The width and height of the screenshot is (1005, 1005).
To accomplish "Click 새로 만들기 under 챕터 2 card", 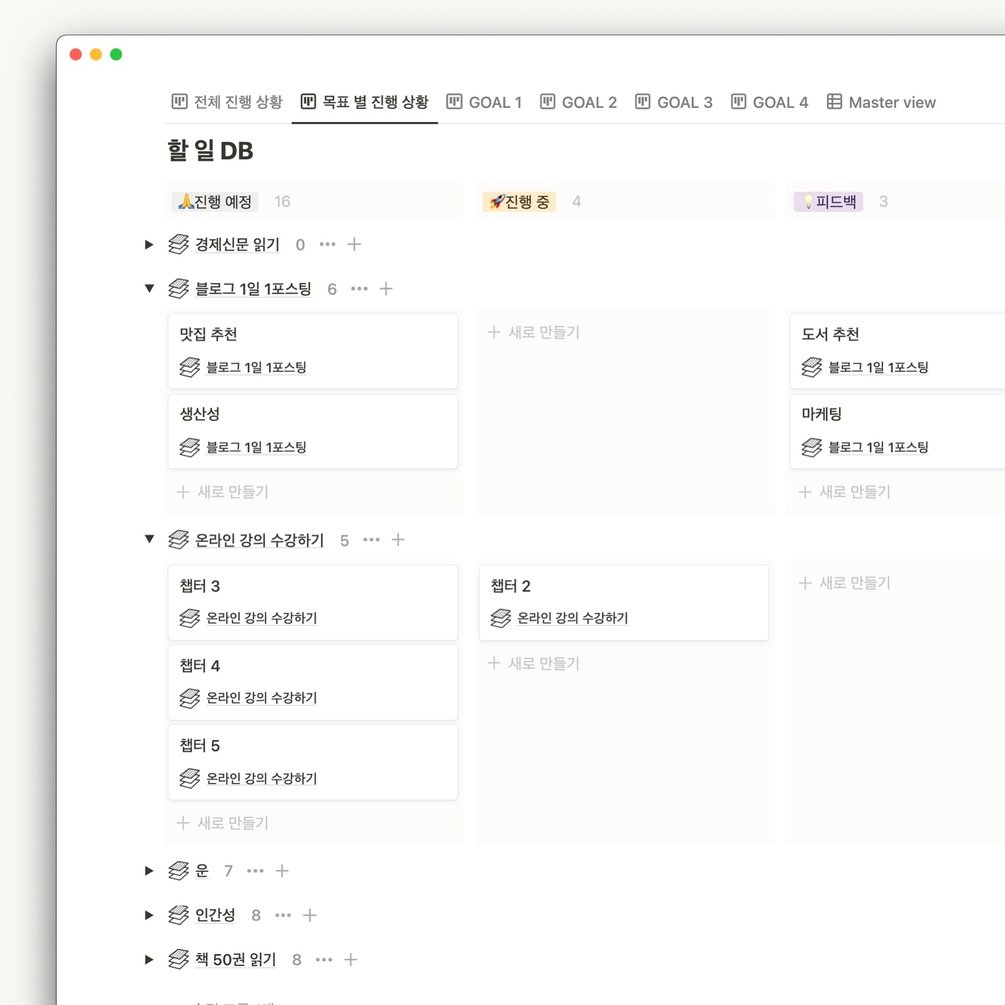I will coord(534,663).
